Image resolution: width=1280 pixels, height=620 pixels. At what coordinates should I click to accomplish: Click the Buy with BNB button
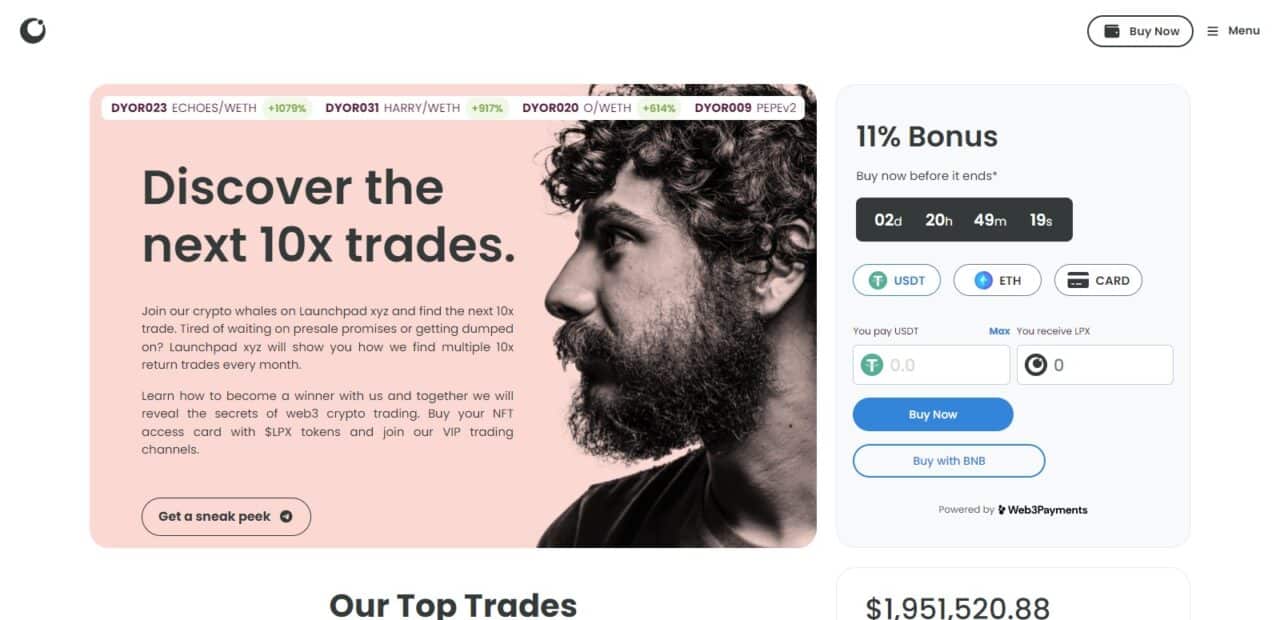tap(949, 461)
